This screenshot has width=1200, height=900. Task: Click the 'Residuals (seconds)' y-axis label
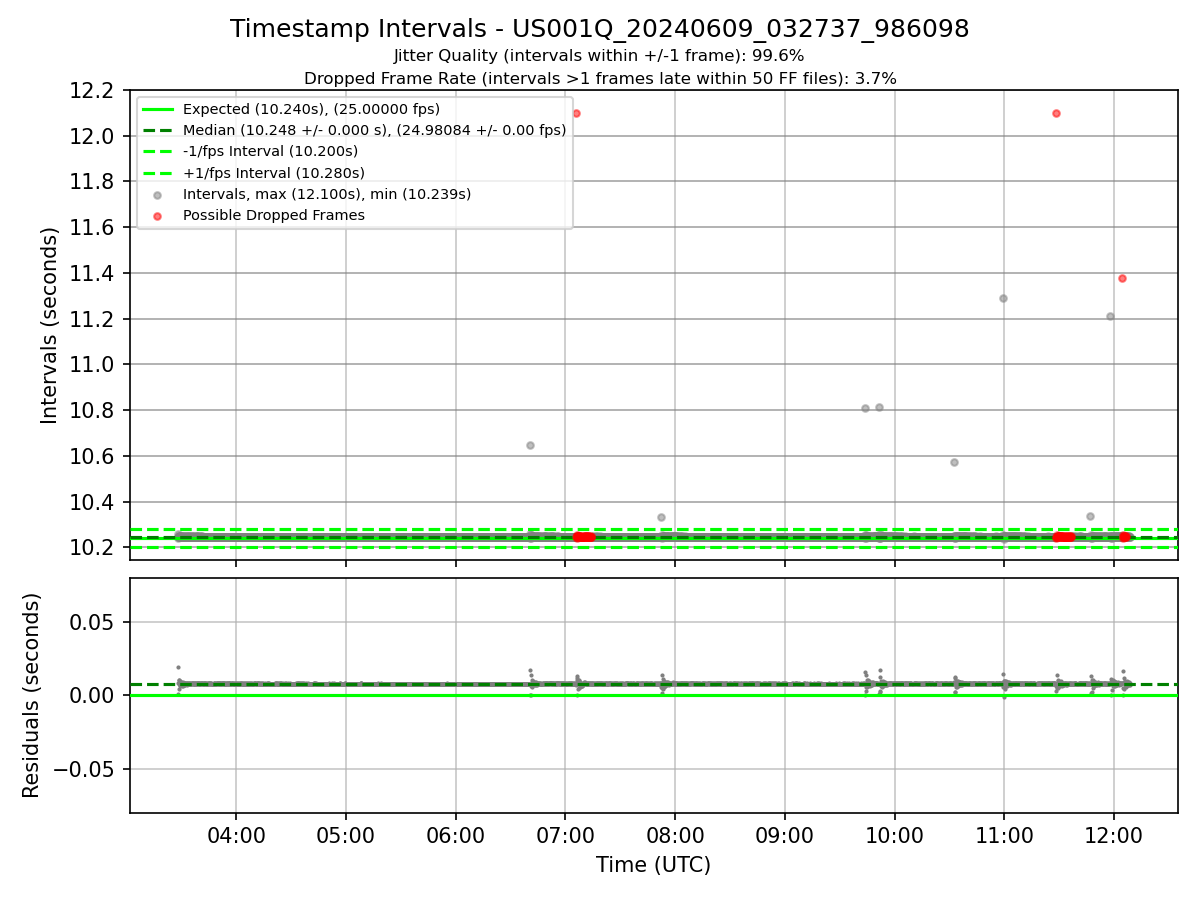pos(32,695)
